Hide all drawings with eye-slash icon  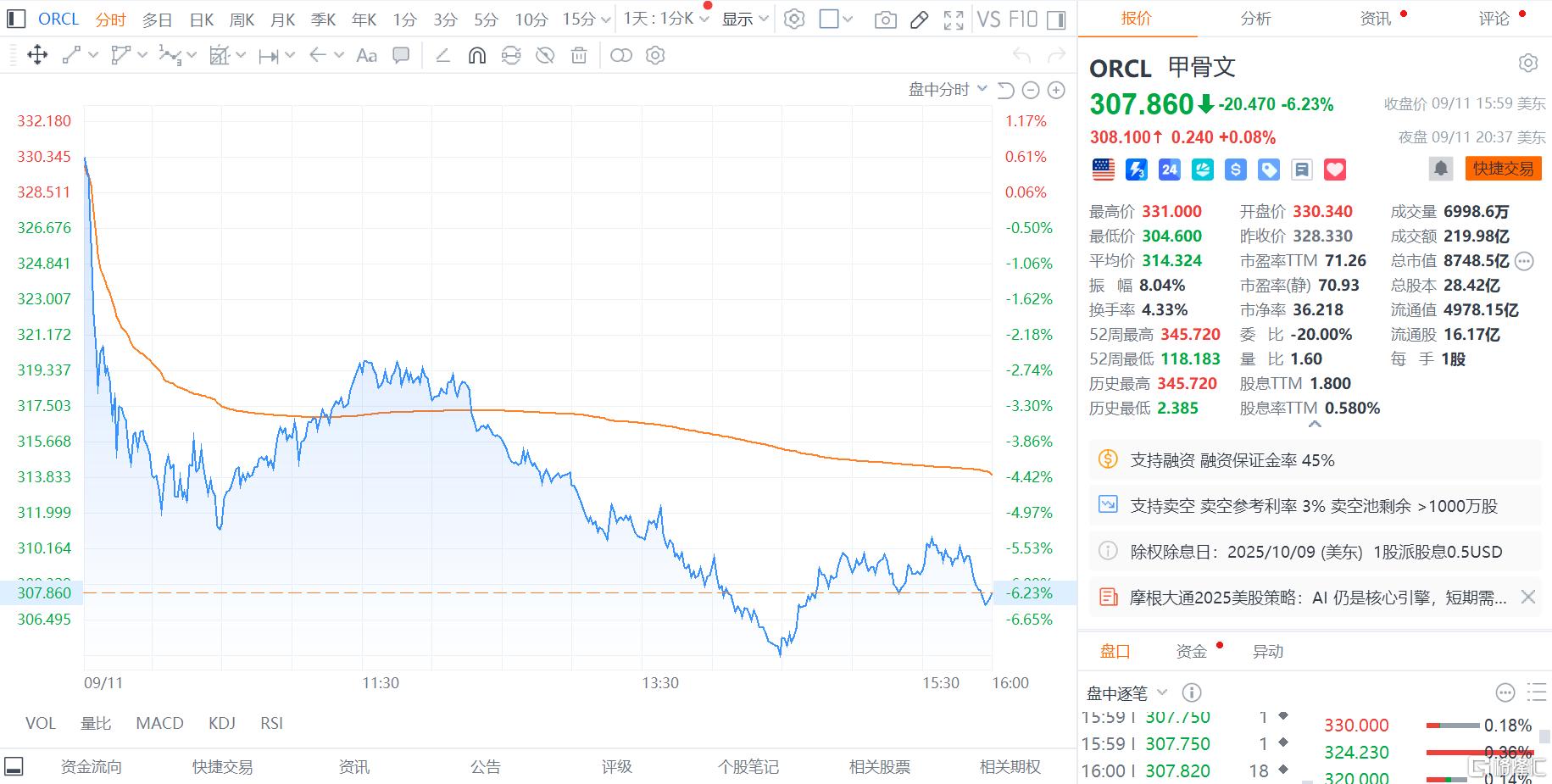[545, 56]
